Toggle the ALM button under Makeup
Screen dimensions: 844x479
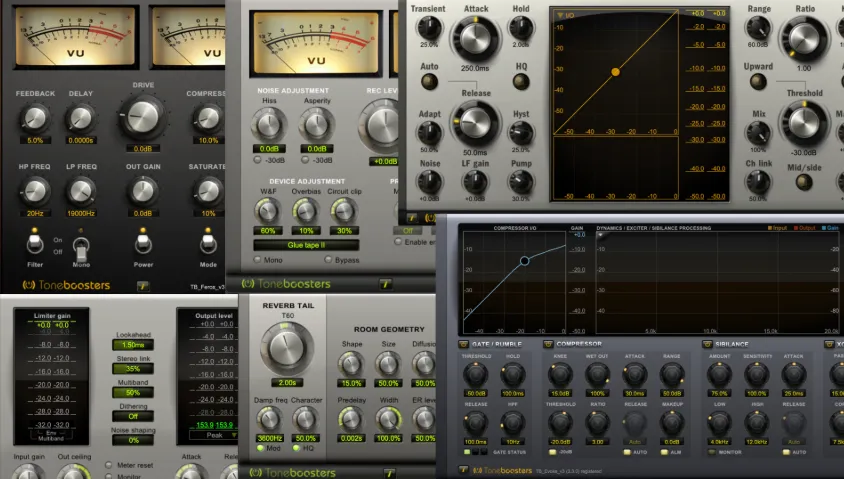pos(664,452)
